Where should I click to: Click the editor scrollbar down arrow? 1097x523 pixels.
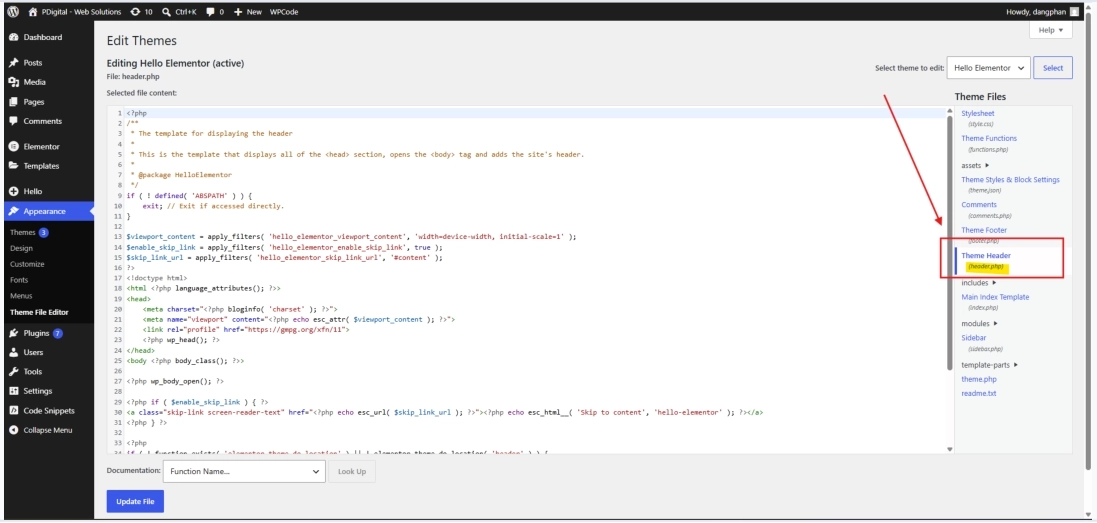[x=949, y=449]
